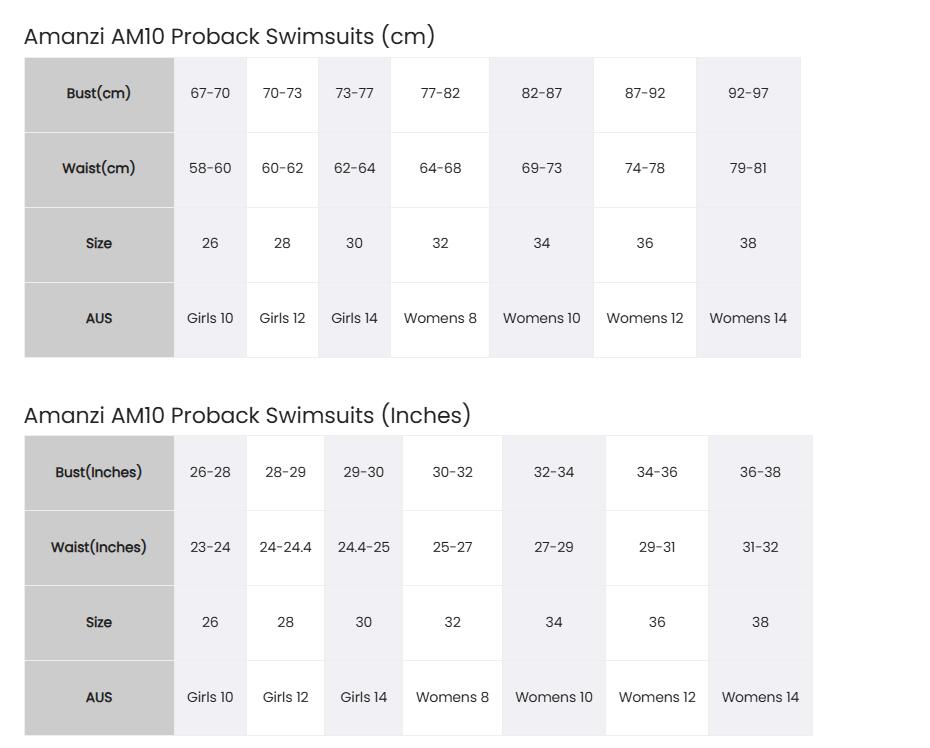Click the 92-97 bust cell
This screenshot has width=930, height=748.
pos(749,94)
